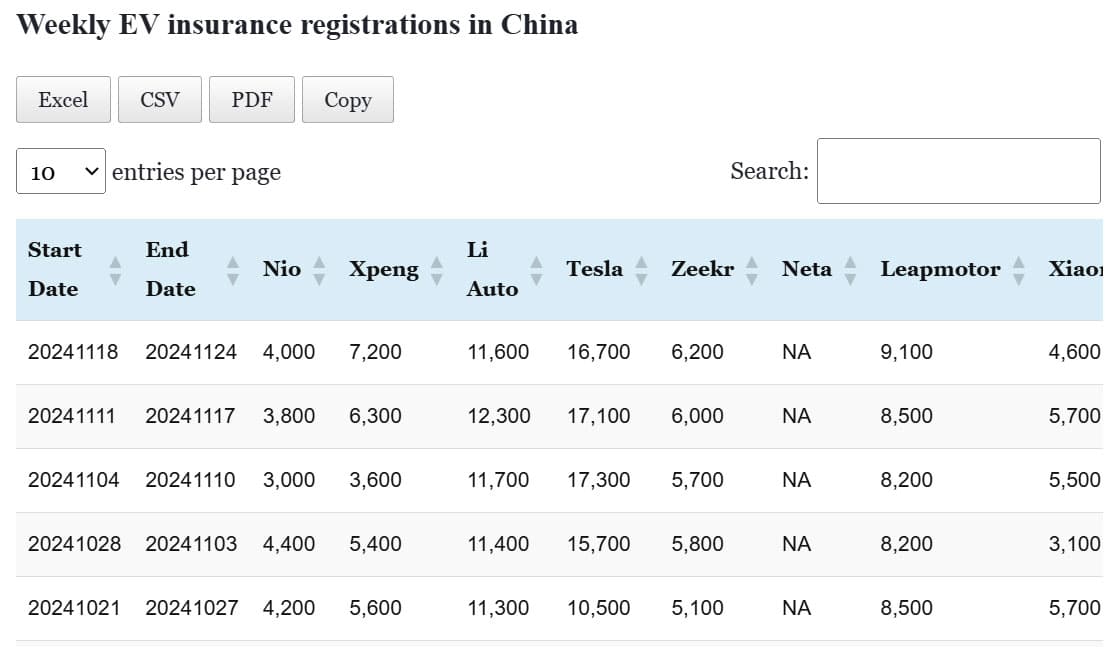Viewport: 1110px width, 647px height.
Task: Click the End Date sort arrows icon
Action: coord(233,270)
